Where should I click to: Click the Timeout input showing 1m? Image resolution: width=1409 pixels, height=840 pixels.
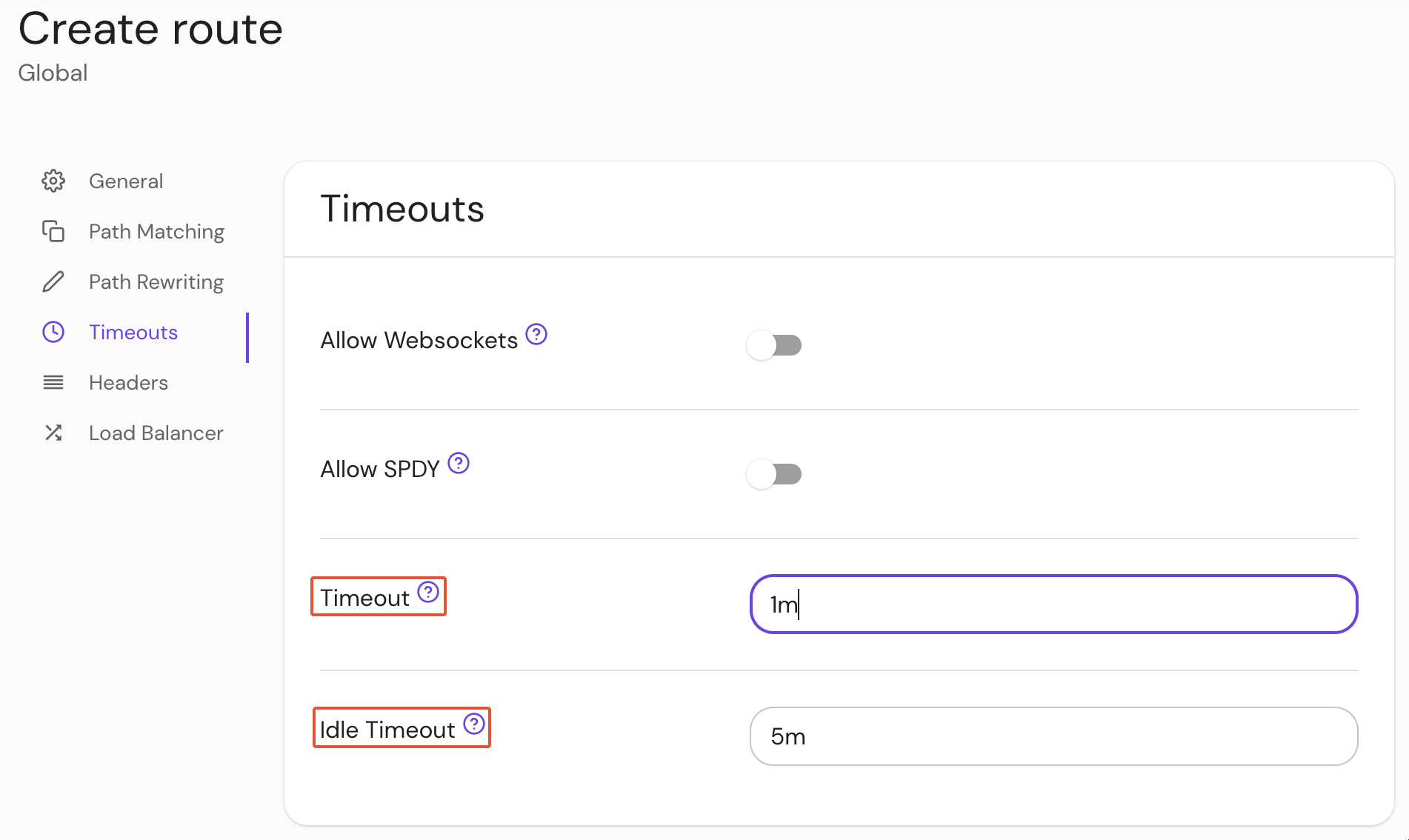(x=1052, y=604)
